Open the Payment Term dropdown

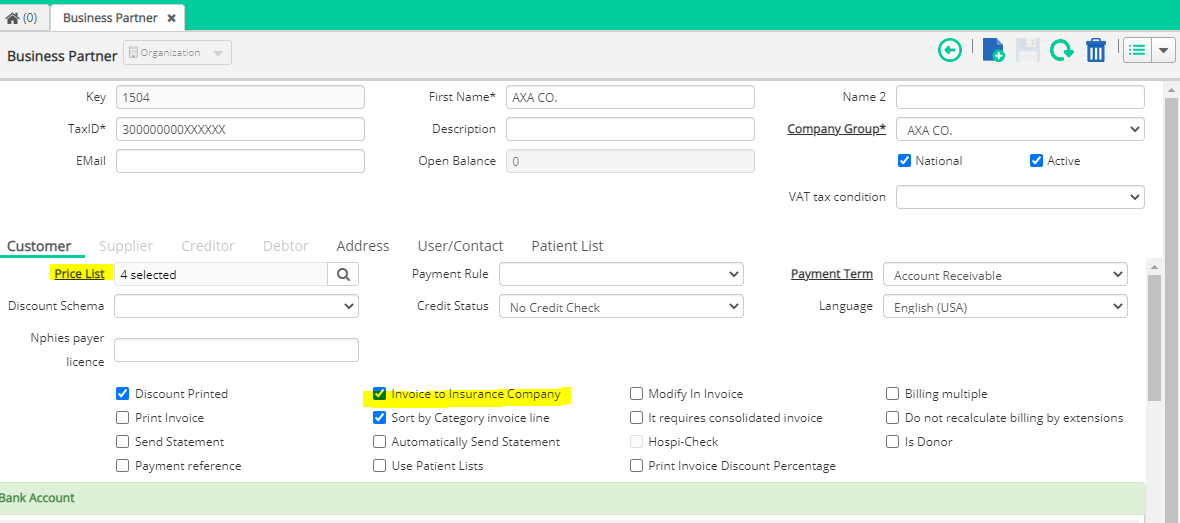click(1005, 275)
